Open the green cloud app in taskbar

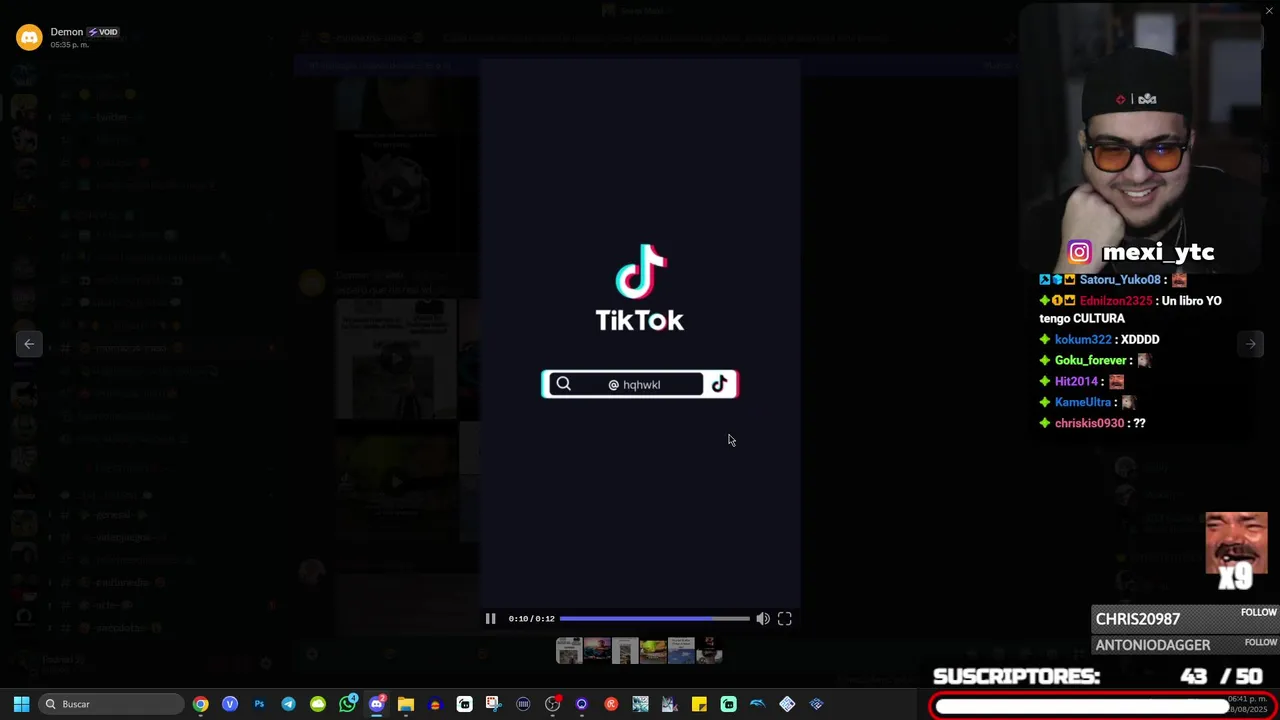[318, 704]
